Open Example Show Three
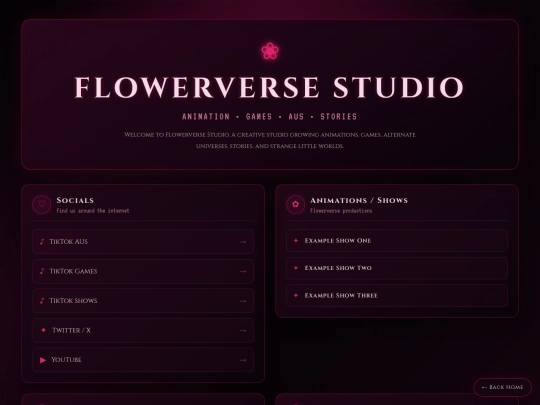Viewport: 540px width, 405px height. pos(397,295)
